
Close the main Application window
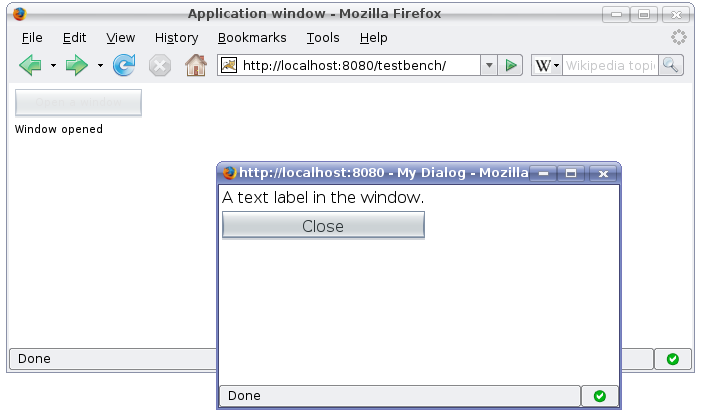pyautogui.click(x=676, y=15)
